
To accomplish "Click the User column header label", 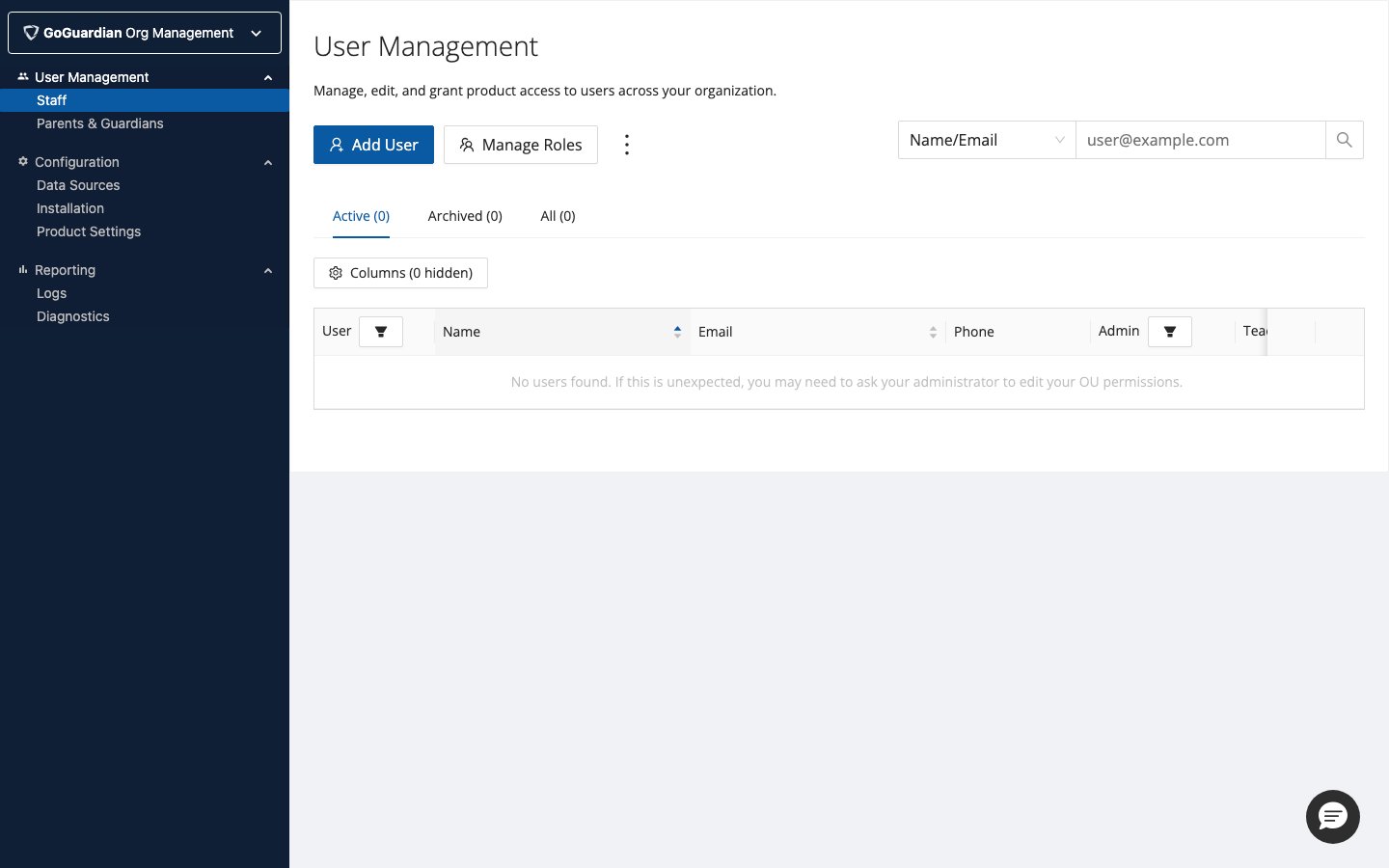I will tap(337, 331).
